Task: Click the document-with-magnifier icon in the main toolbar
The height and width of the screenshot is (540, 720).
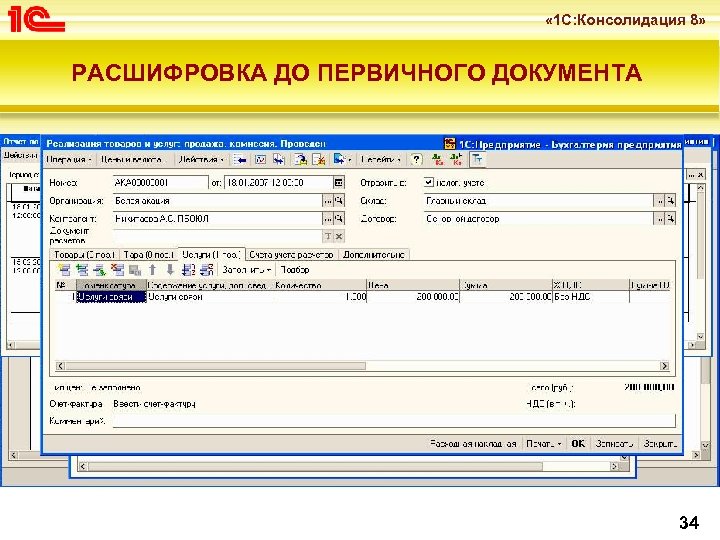Action: 301,159
